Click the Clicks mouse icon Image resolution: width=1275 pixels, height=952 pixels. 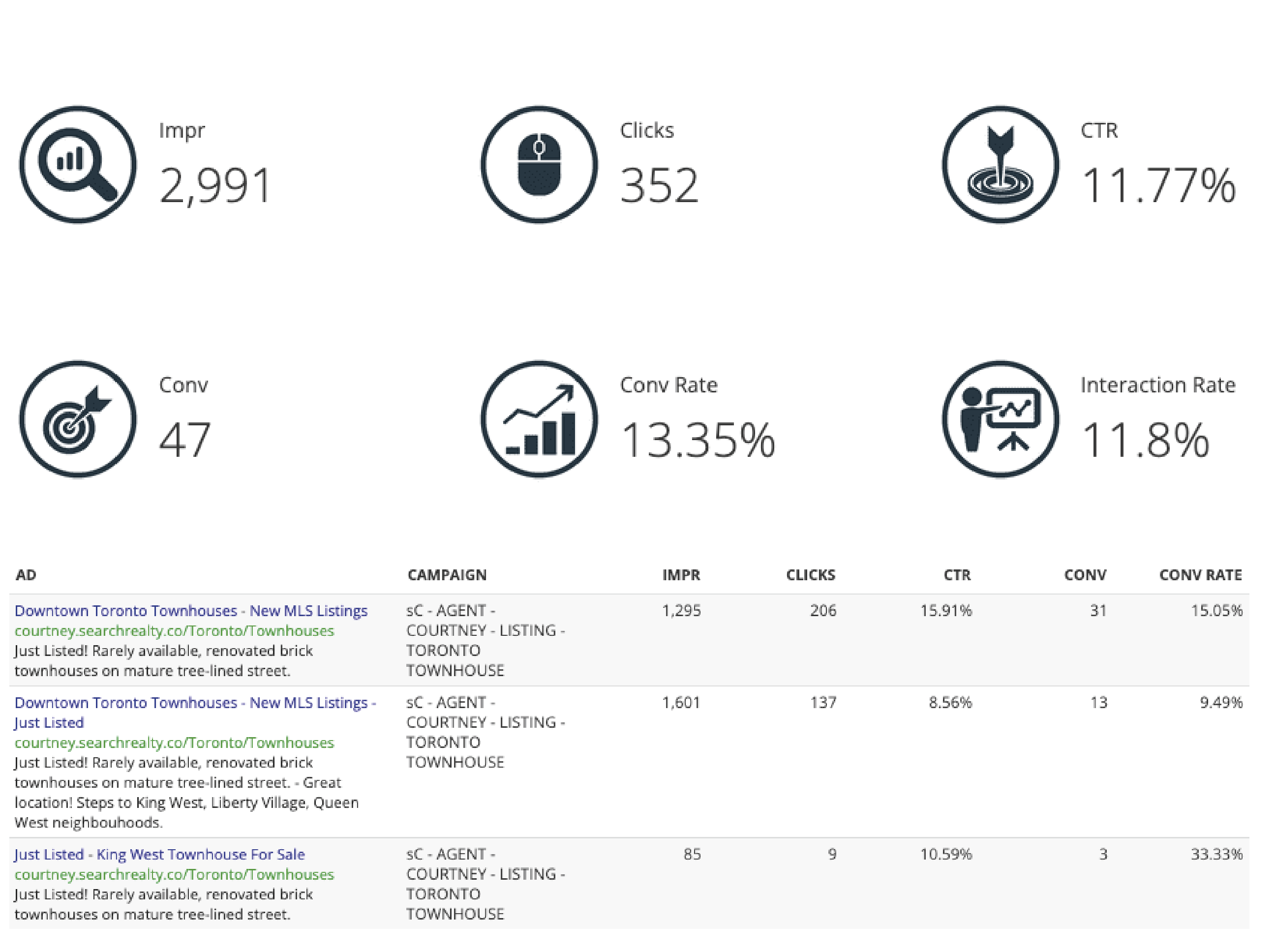539,164
